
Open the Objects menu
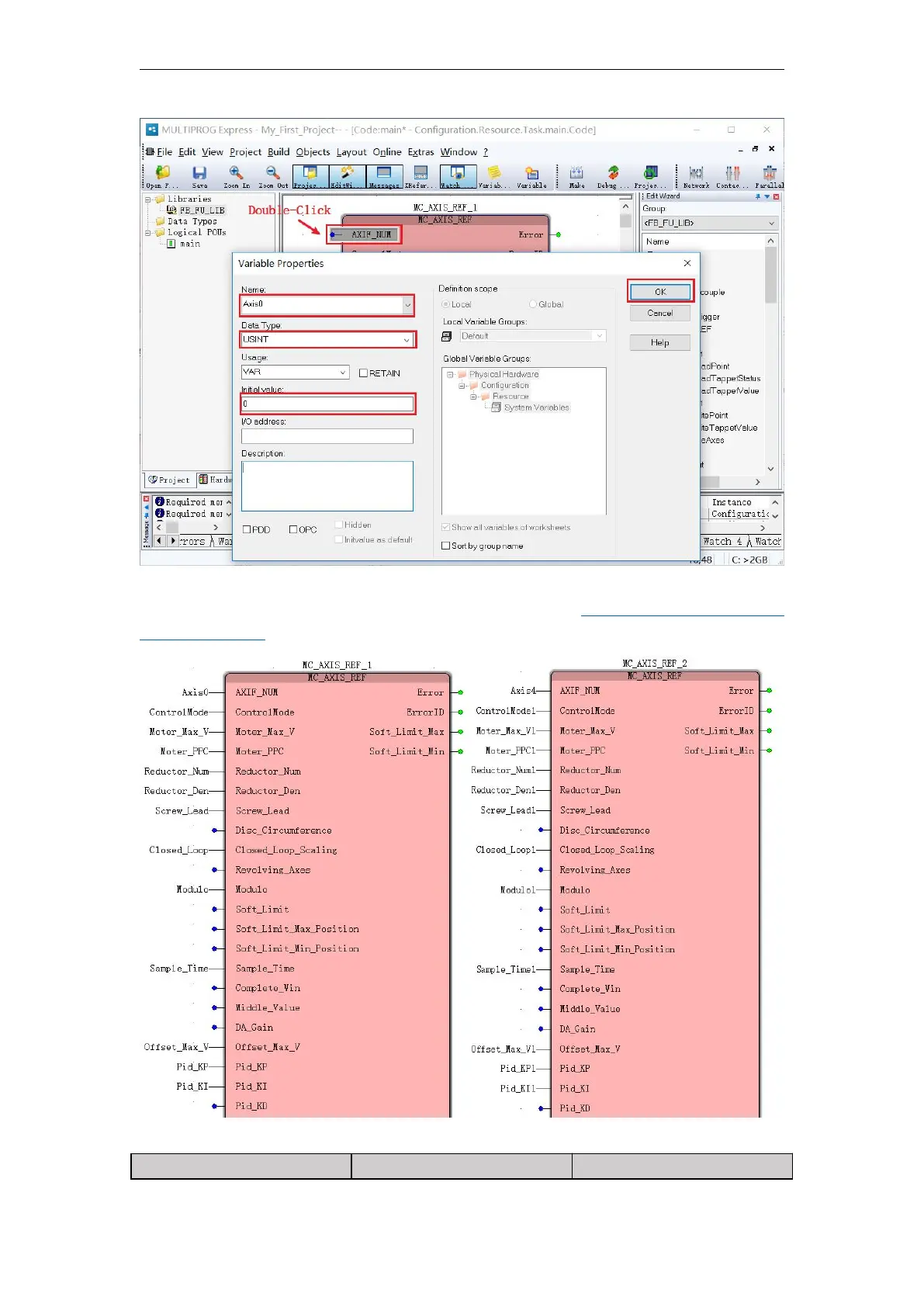[313, 152]
